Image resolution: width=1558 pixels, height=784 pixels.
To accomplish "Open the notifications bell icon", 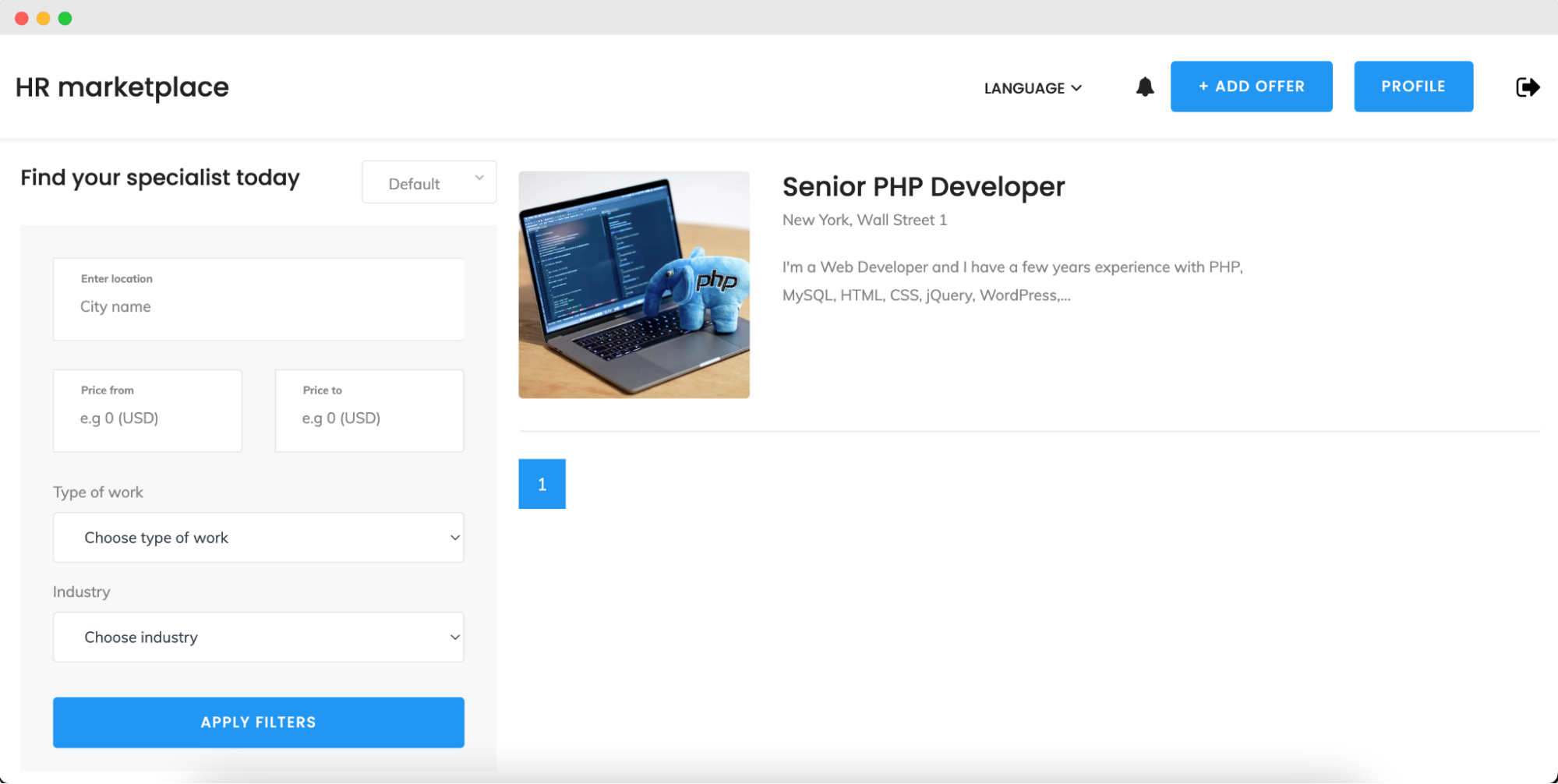I will point(1144,87).
